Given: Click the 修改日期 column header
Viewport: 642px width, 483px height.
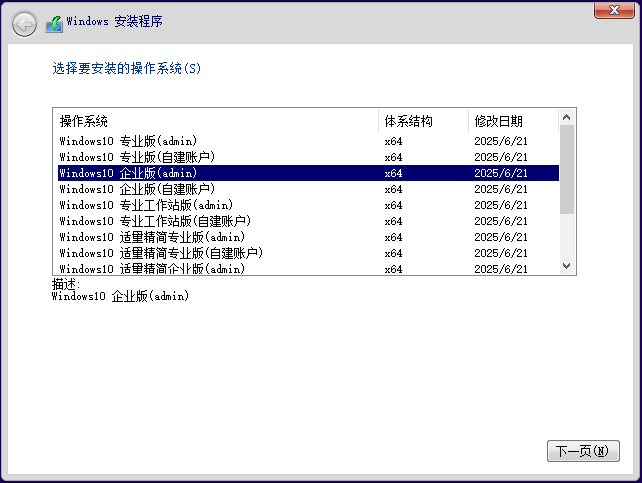Looking at the screenshot, I should tap(513, 121).
